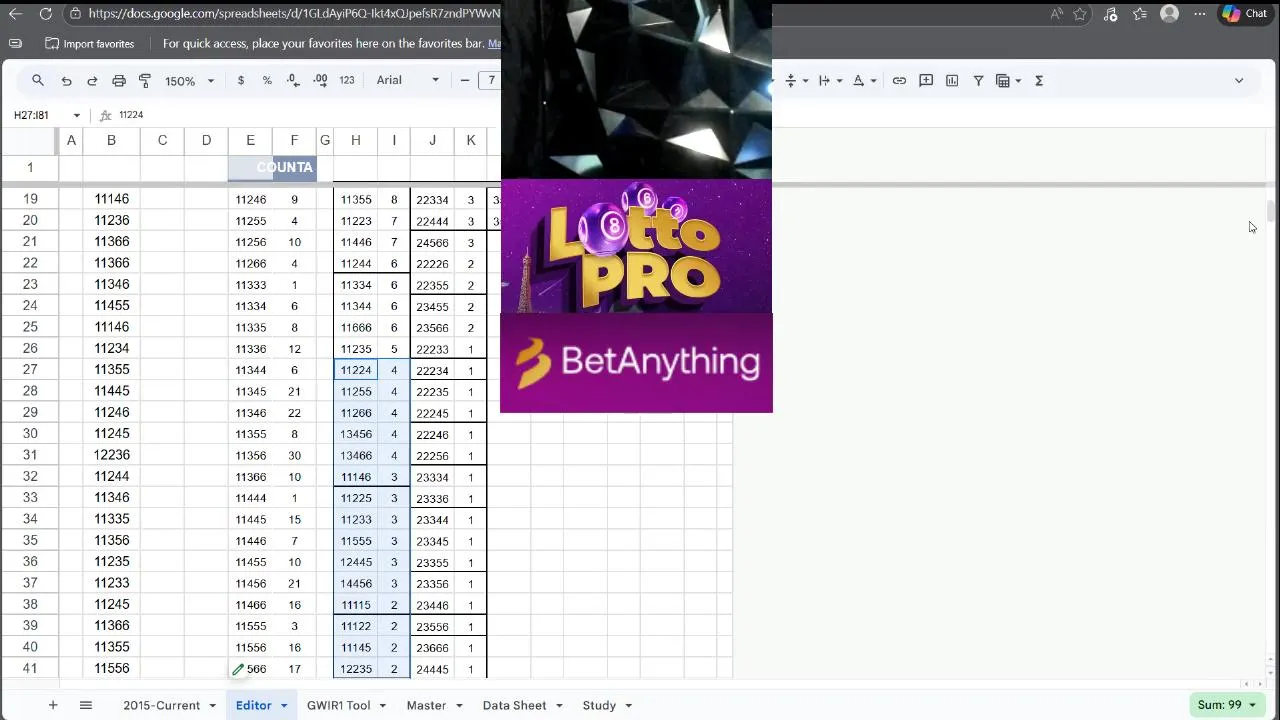
Task: Open browser media control icon
Action: click(x=1111, y=14)
